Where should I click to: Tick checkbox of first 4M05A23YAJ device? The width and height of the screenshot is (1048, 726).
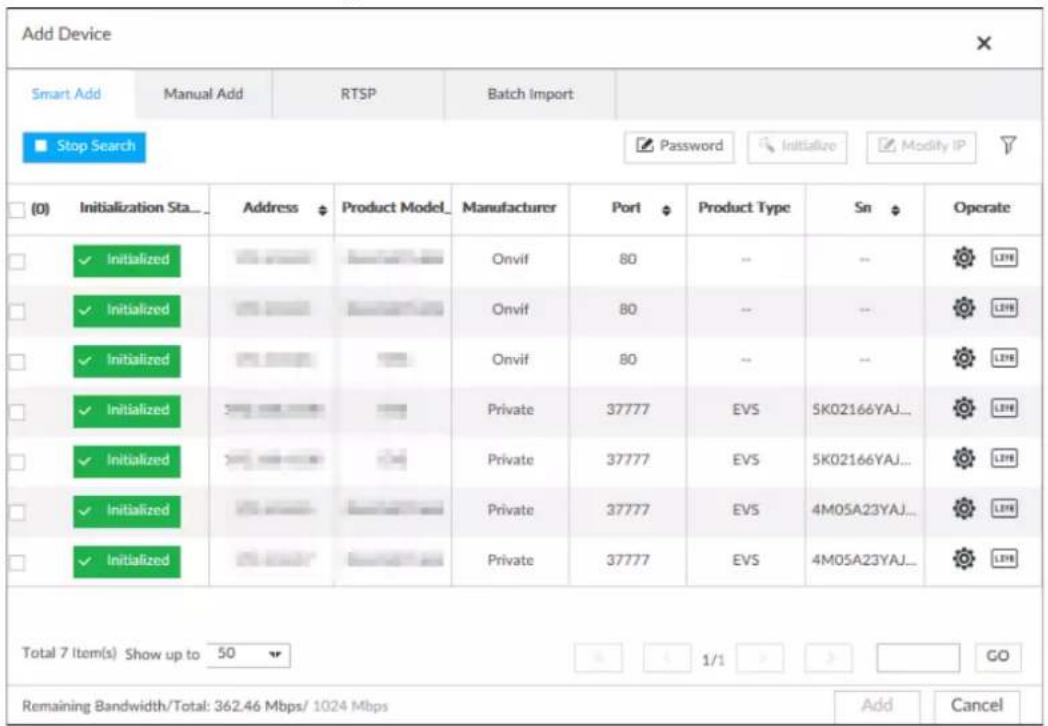pyautogui.click(x=17, y=511)
